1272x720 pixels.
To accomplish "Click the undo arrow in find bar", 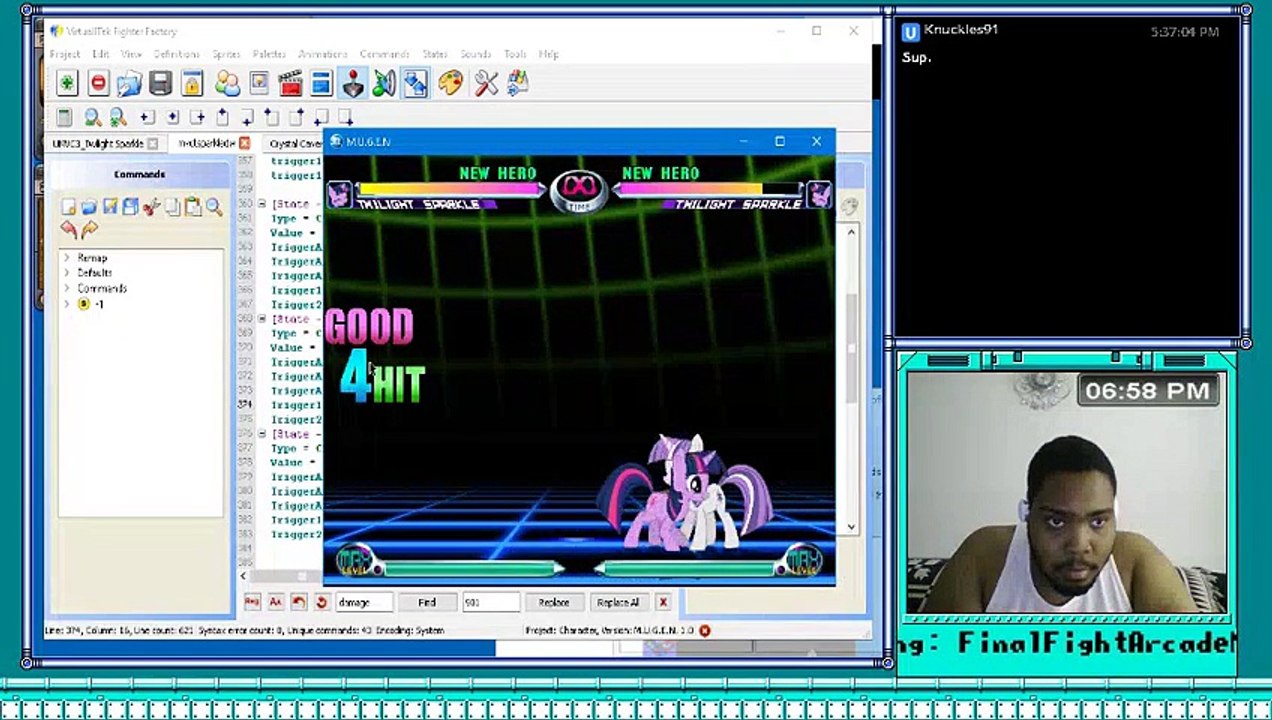I will pos(298,602).
